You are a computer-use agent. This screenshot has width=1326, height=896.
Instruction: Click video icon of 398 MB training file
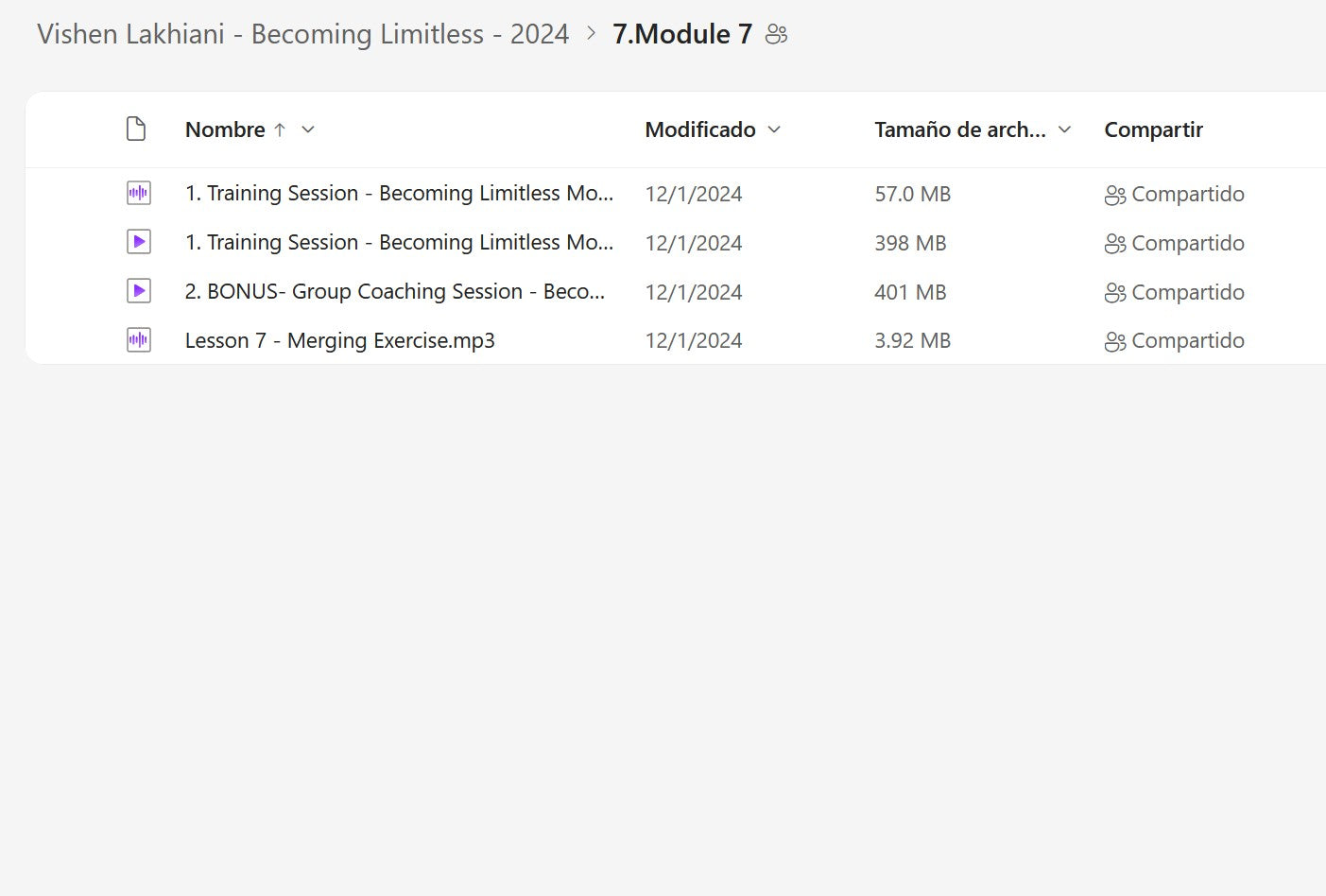pyautogui.click(x=138, y=243)
